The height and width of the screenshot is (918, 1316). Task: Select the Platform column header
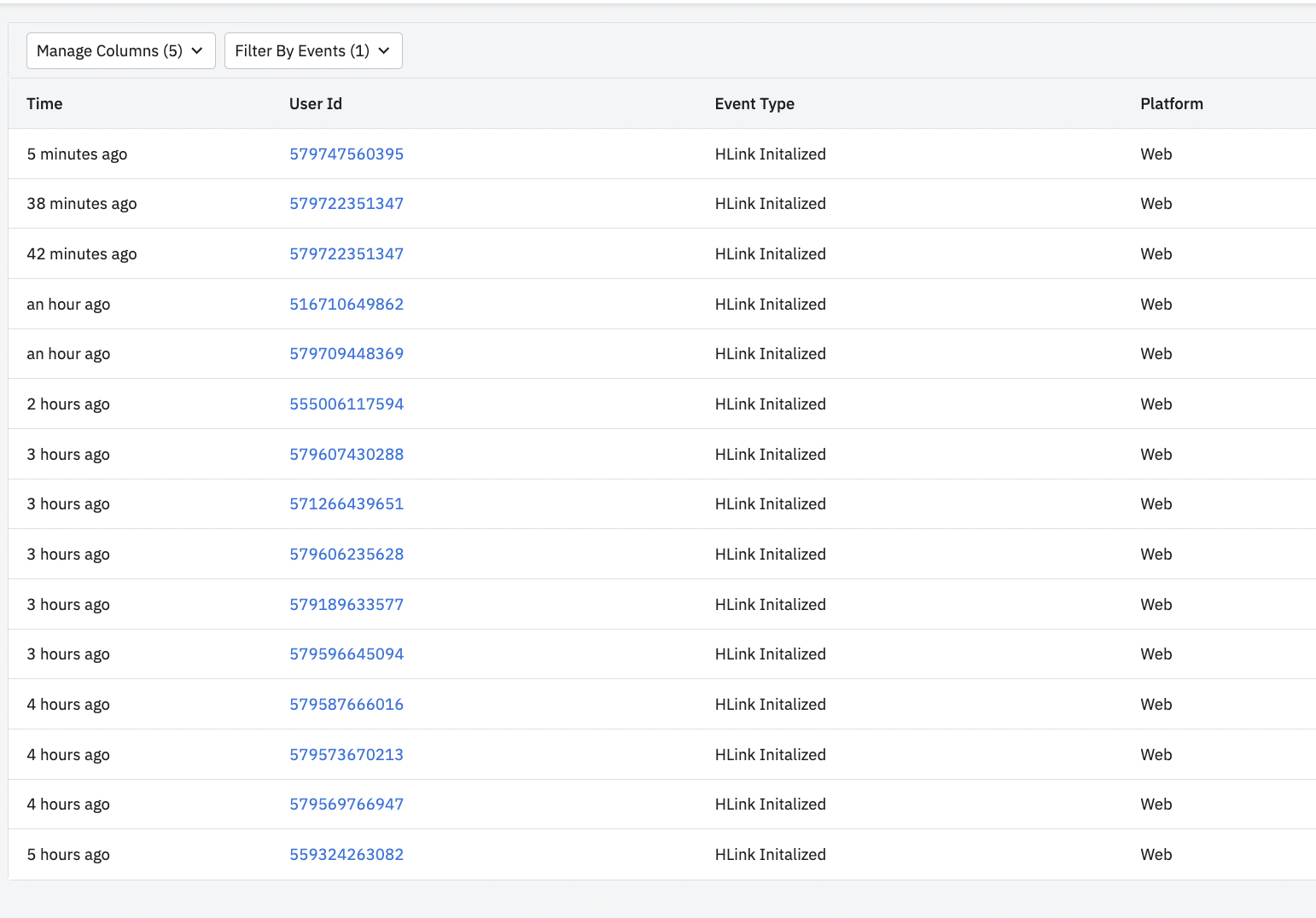click(1172, 103)
